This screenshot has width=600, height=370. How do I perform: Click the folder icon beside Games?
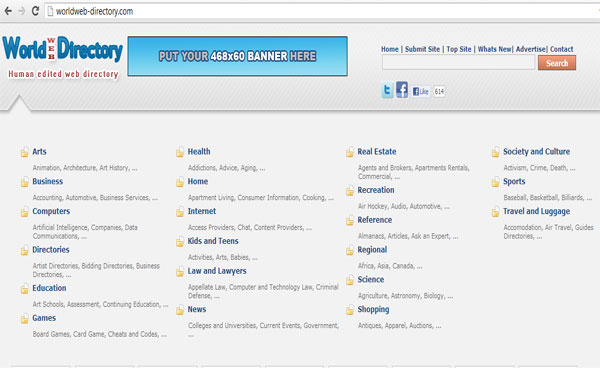click(24, 319)
